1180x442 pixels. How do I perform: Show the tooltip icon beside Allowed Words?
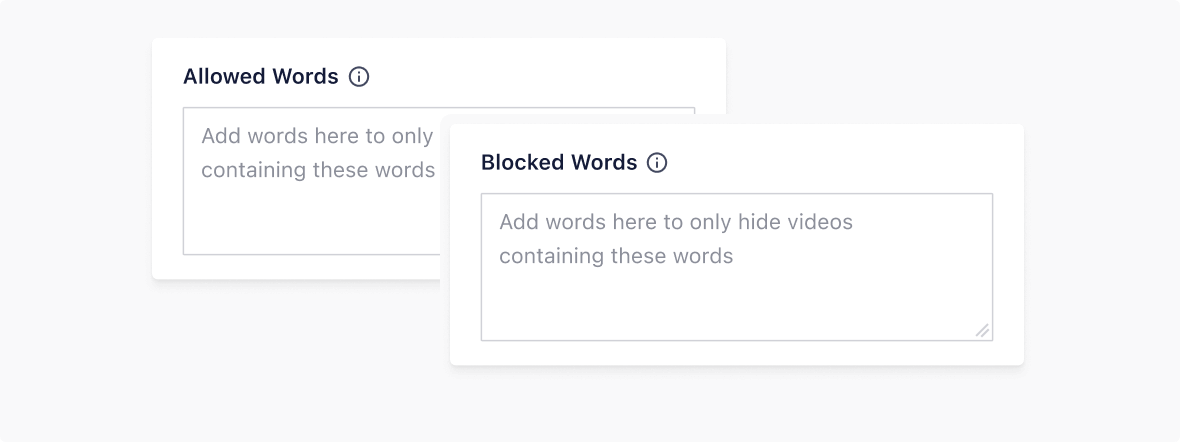coord(359,77)
